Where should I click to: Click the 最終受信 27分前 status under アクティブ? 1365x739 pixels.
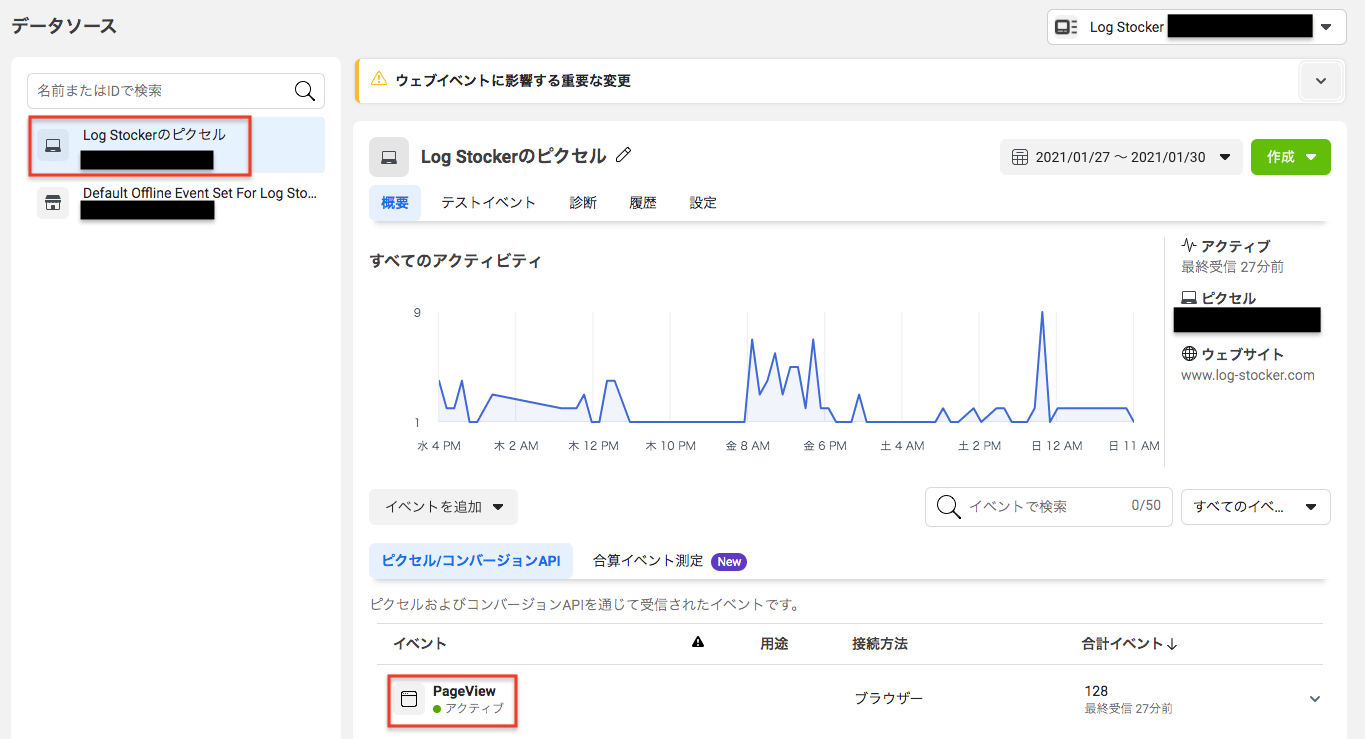[1232, 267]
